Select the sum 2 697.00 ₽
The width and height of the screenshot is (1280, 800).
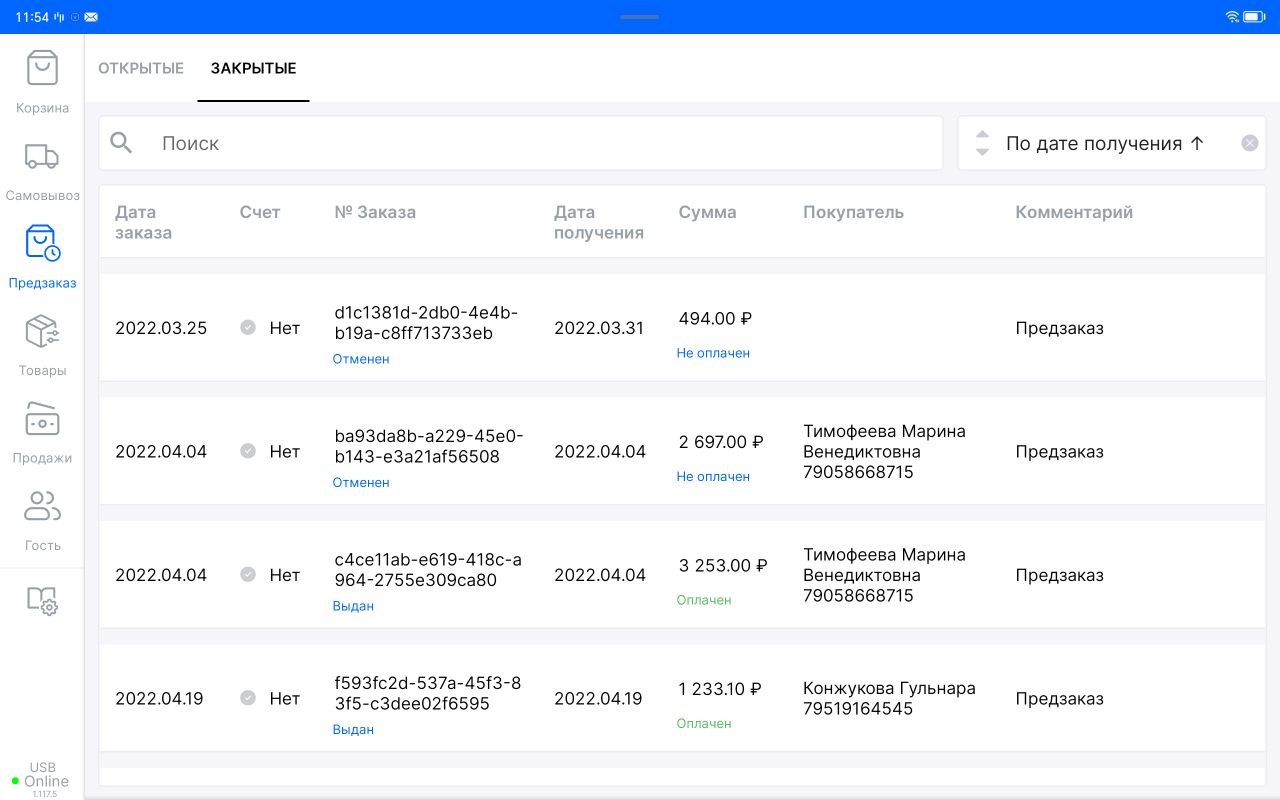click(721, 442)
